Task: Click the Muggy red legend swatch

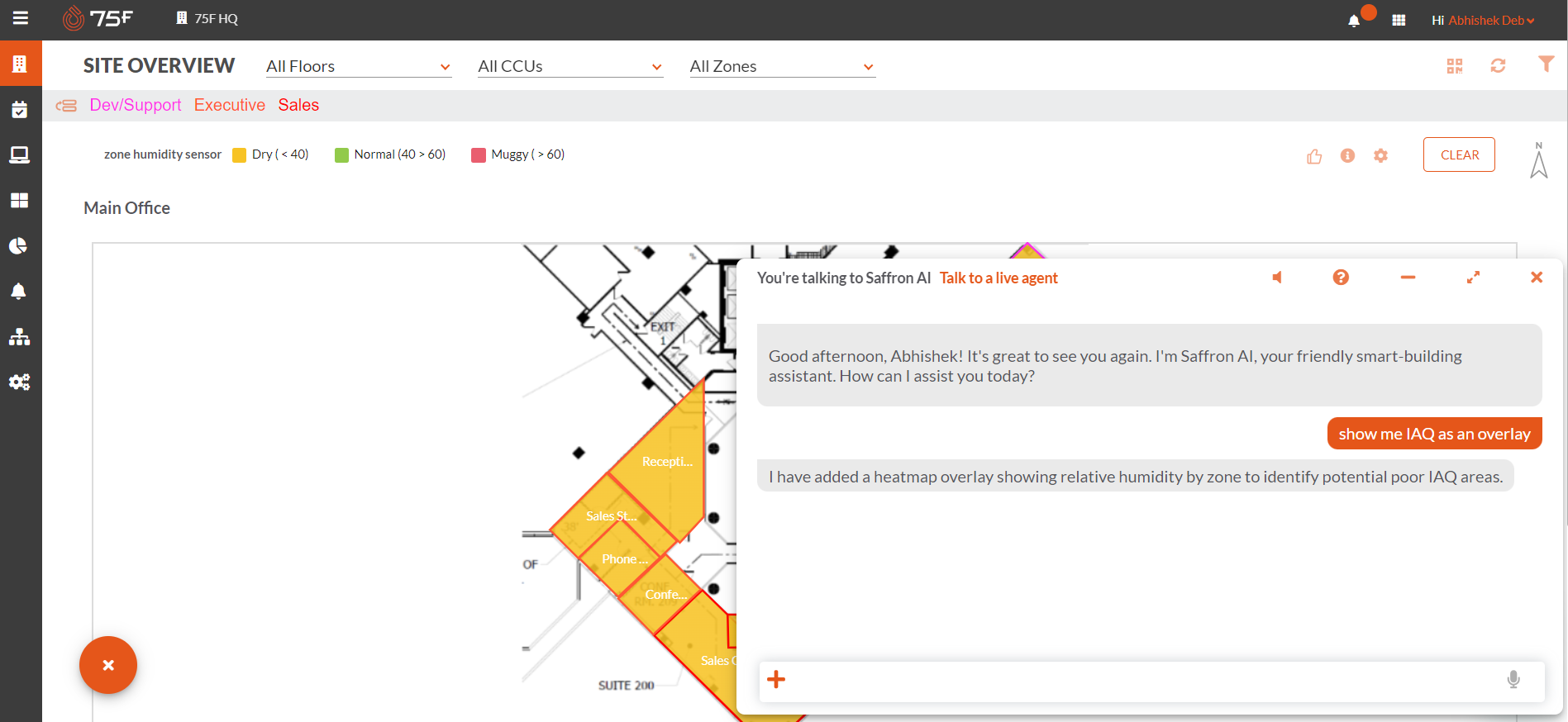Action: click(478, 155)
